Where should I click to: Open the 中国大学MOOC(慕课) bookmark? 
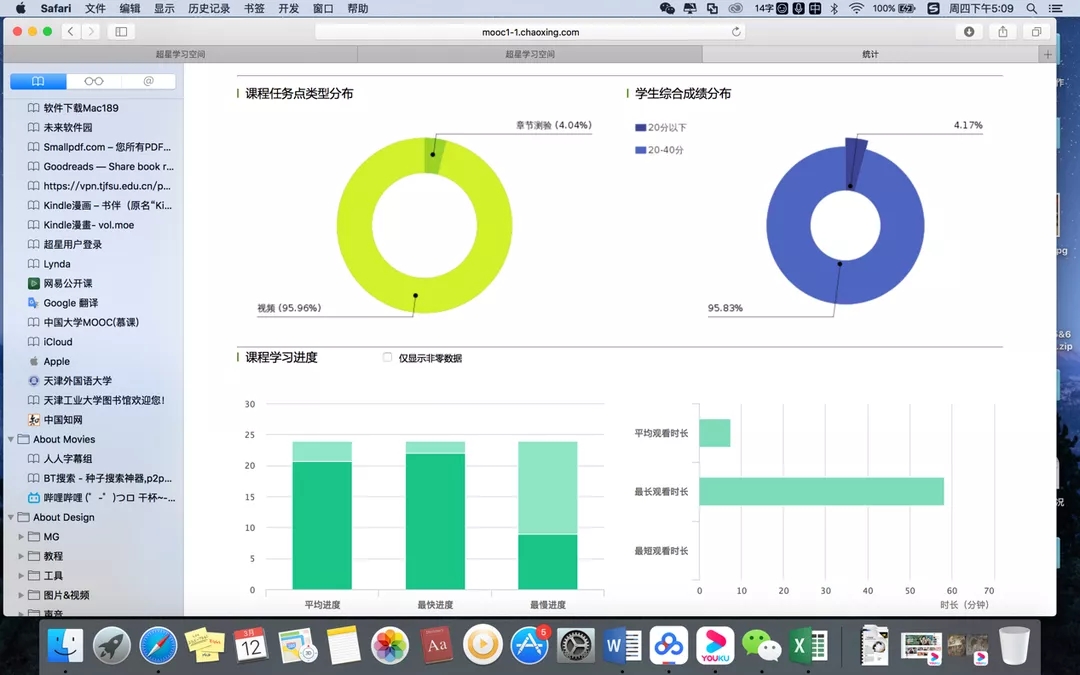90,323
